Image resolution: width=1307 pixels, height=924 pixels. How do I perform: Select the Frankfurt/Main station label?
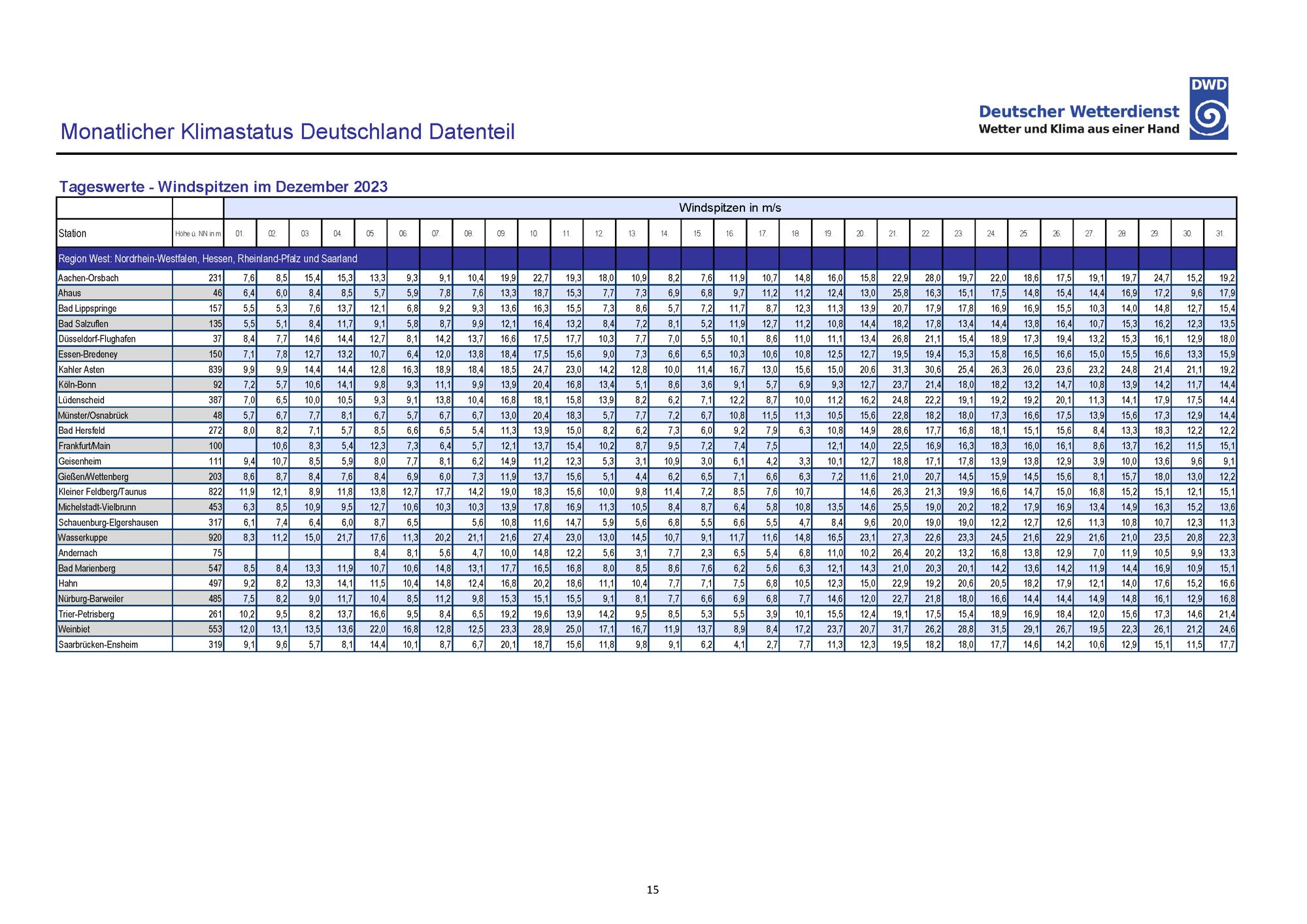point(84,446)
